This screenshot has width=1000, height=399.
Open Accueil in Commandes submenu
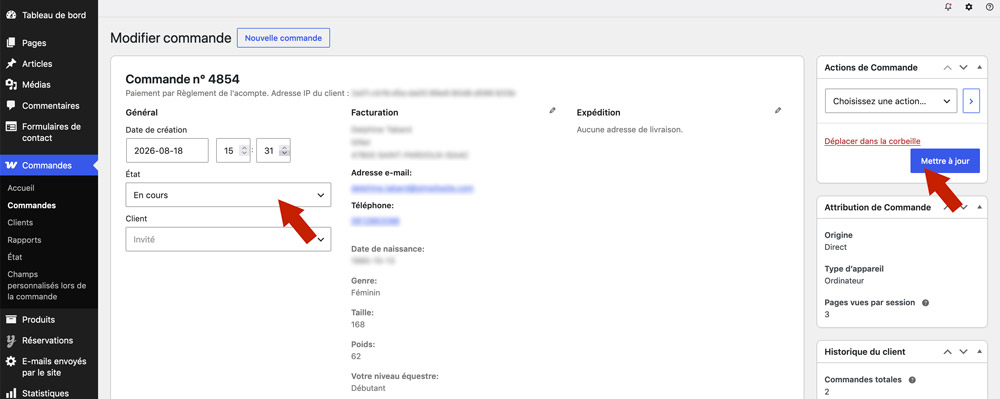[x=21, y=189]
